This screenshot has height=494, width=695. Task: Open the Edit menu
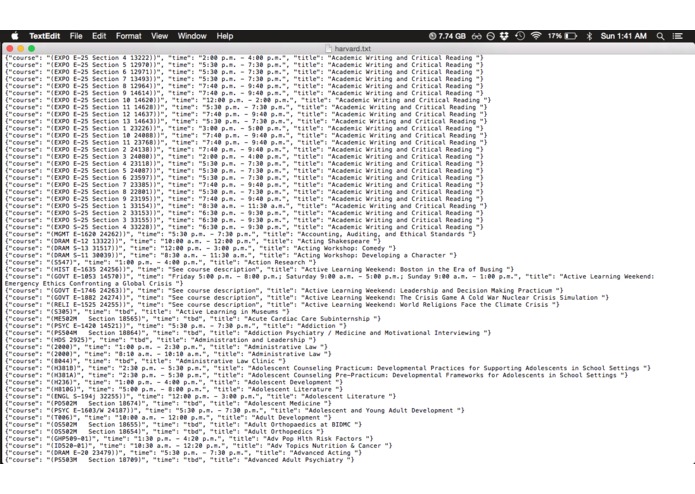pos(99,36)
